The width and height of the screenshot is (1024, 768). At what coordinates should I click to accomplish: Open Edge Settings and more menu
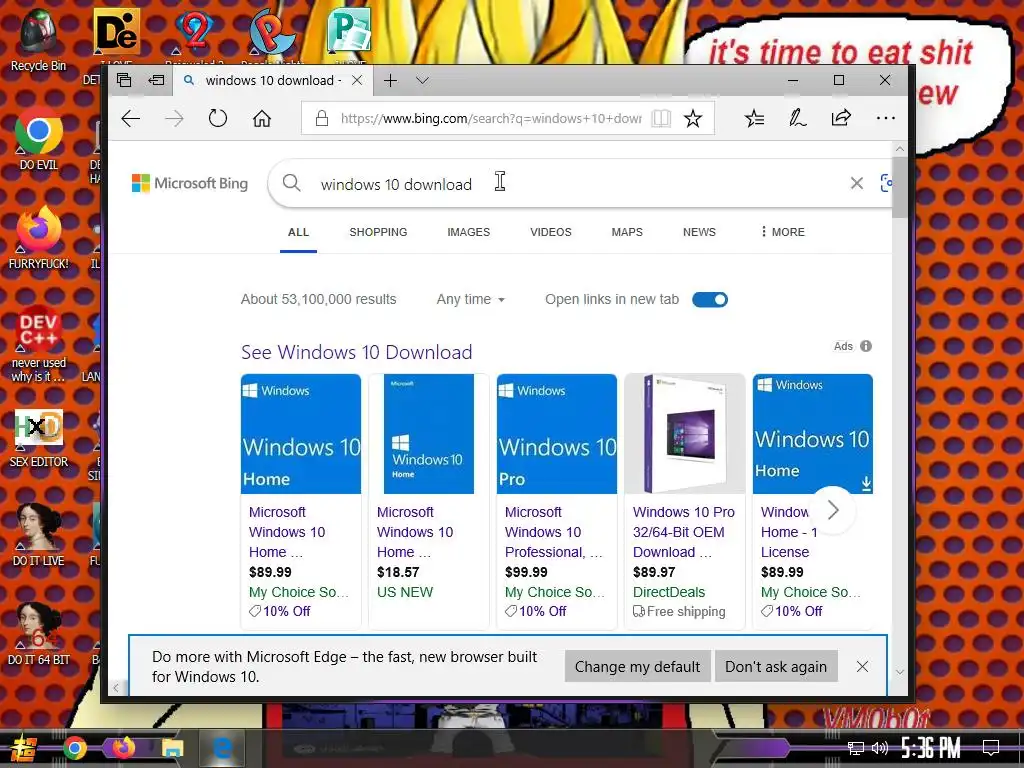[886, 118]
